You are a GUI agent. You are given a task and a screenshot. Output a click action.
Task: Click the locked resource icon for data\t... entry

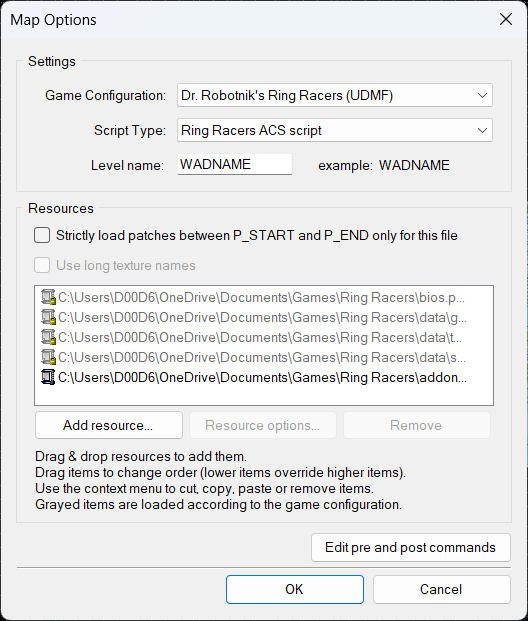coord(48,337)
